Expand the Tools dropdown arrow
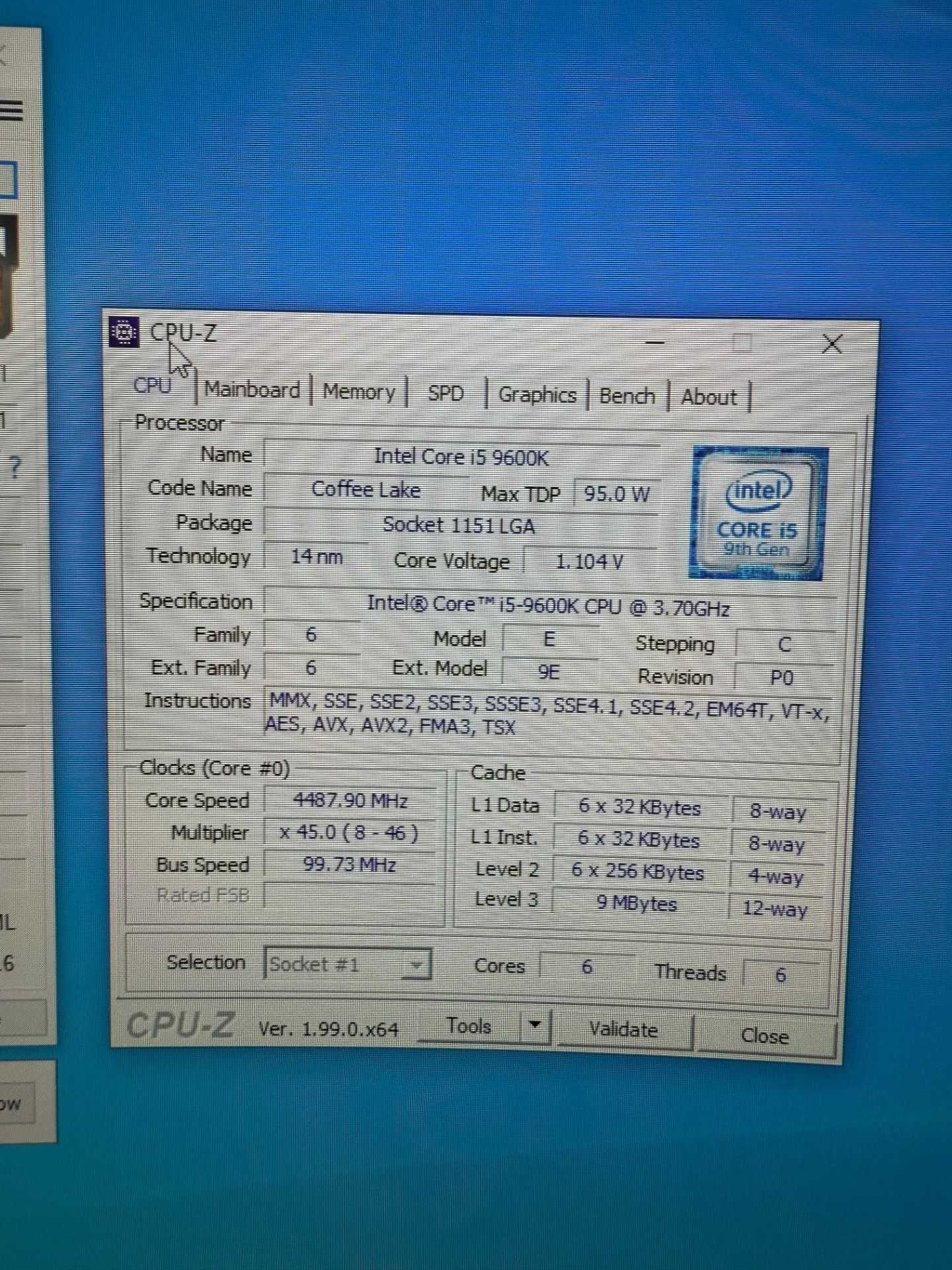Viewport: 952px width, 1270px height. click(x=535, y=1025)
